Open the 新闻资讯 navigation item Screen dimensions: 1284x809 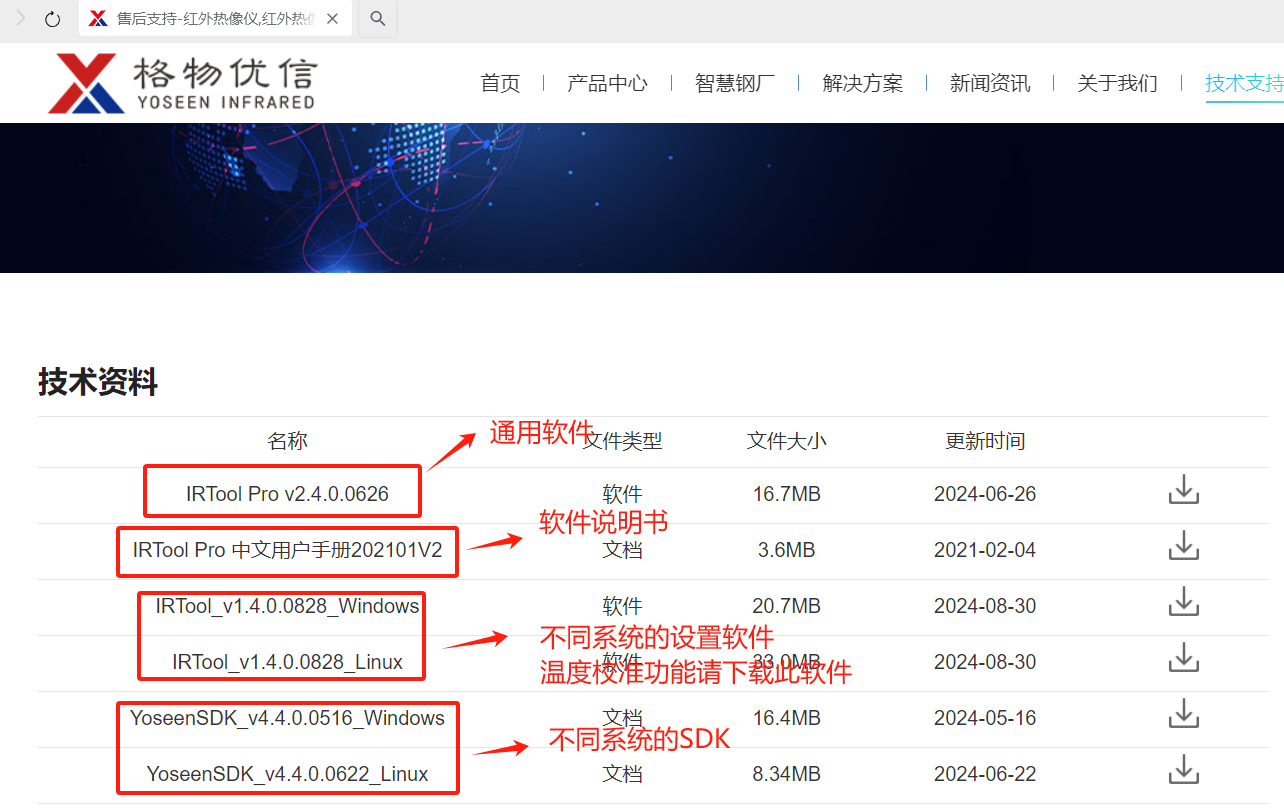[990, 83]
